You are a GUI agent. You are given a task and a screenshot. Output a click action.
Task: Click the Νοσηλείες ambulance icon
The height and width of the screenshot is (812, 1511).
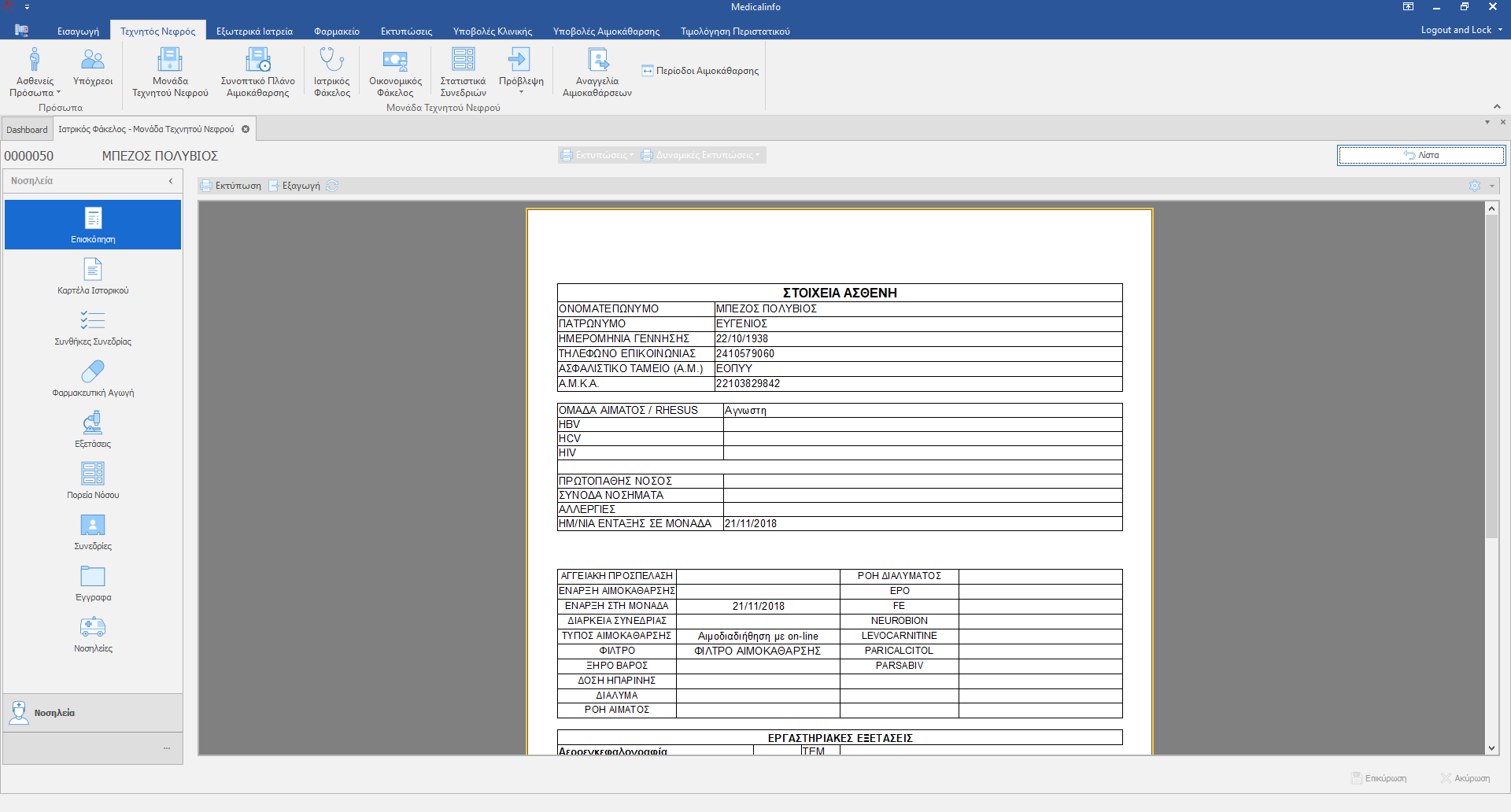point(93,627)
